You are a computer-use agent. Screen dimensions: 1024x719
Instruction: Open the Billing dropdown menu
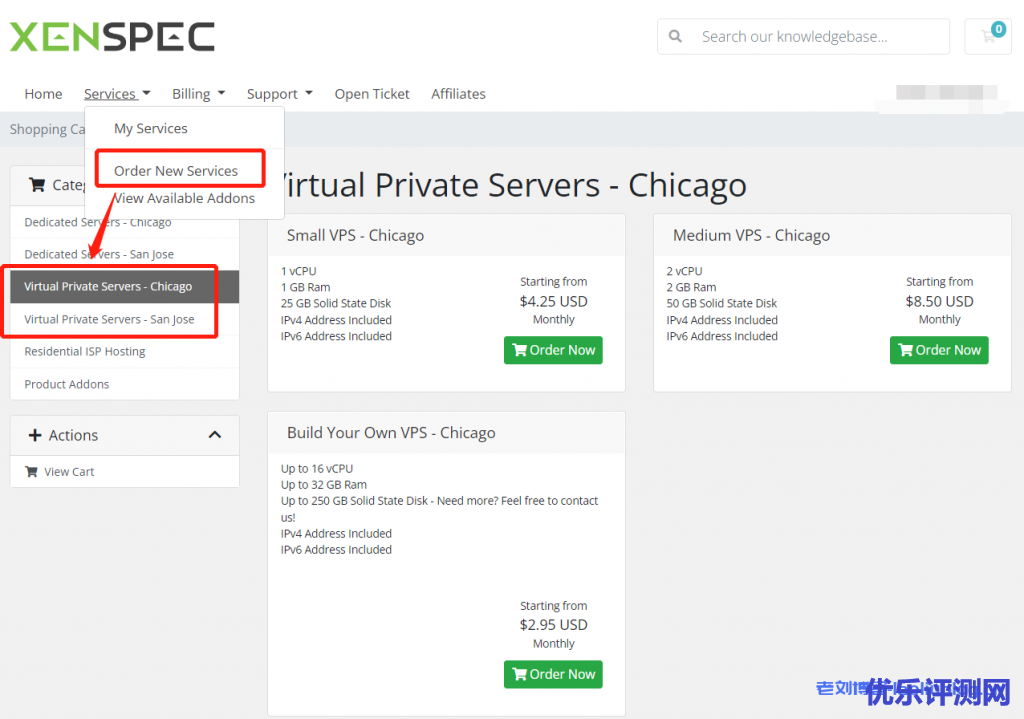coord(199,94)
